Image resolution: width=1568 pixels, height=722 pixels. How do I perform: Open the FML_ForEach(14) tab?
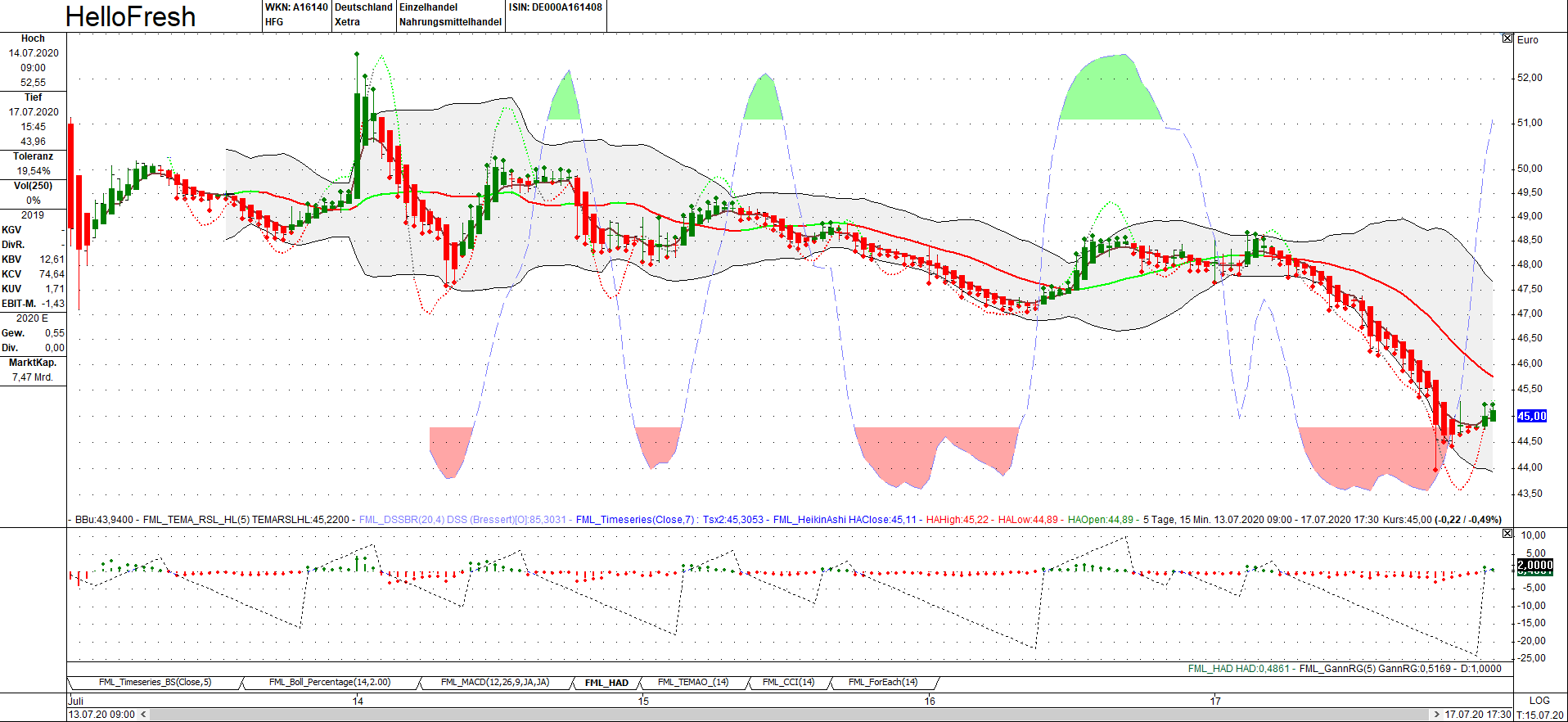[x=883, y=682]
